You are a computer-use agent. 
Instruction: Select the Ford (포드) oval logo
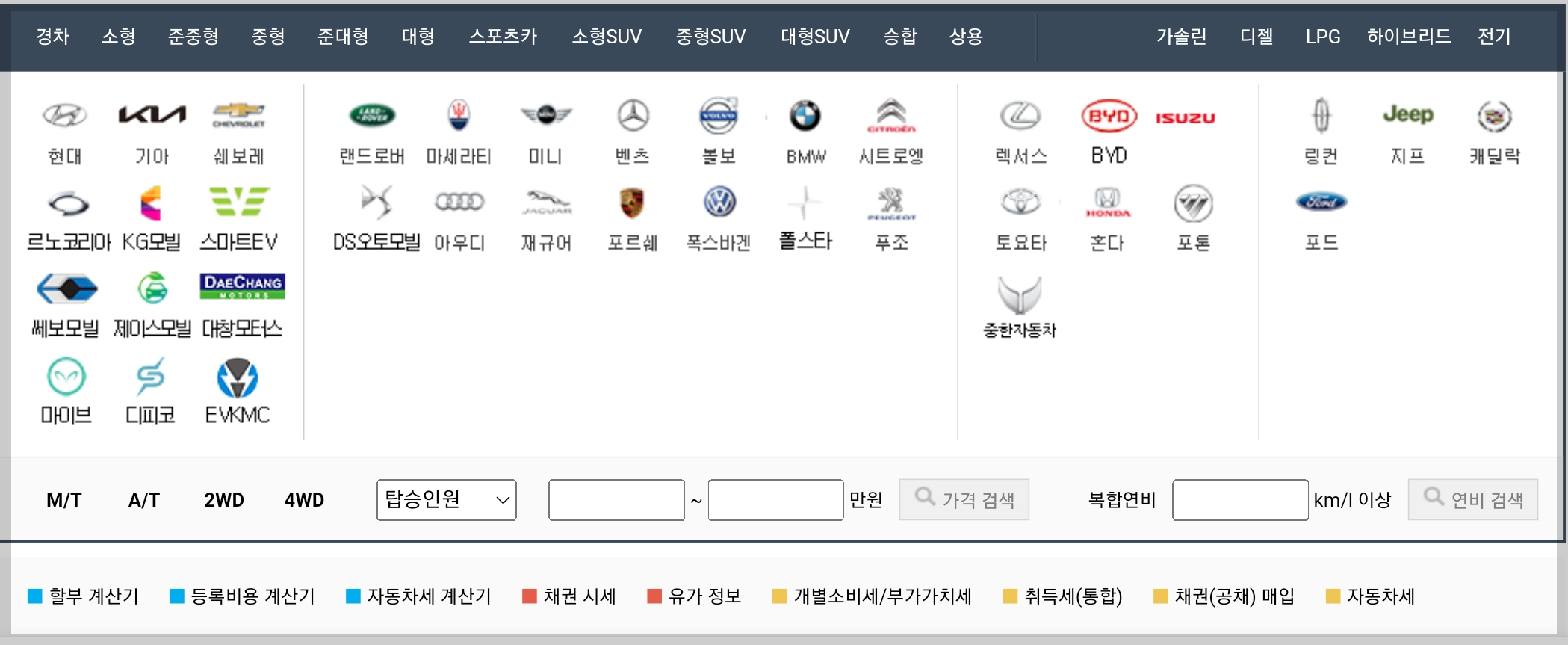click(1321, 201)
